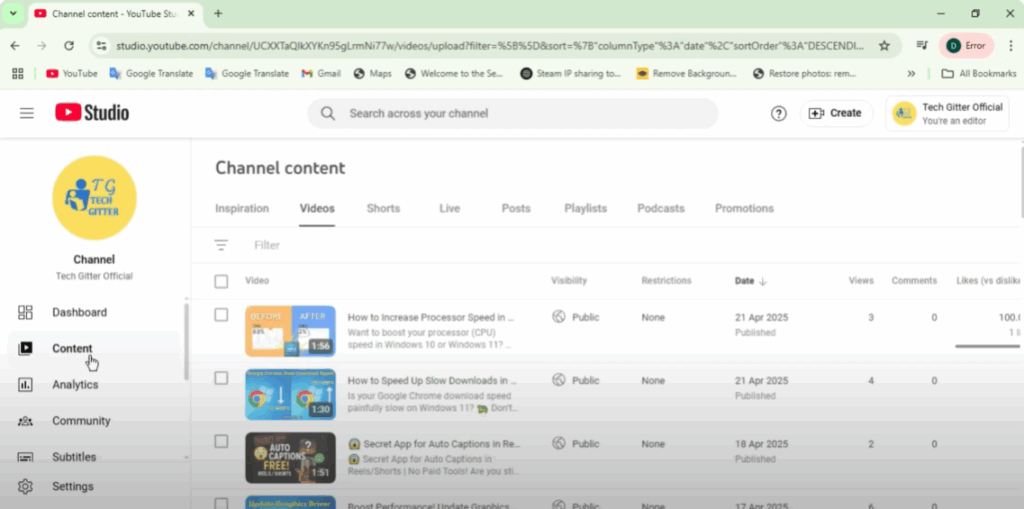
Task: Expand the bookmarks overflow chevron
Action: tap(911, 73)
